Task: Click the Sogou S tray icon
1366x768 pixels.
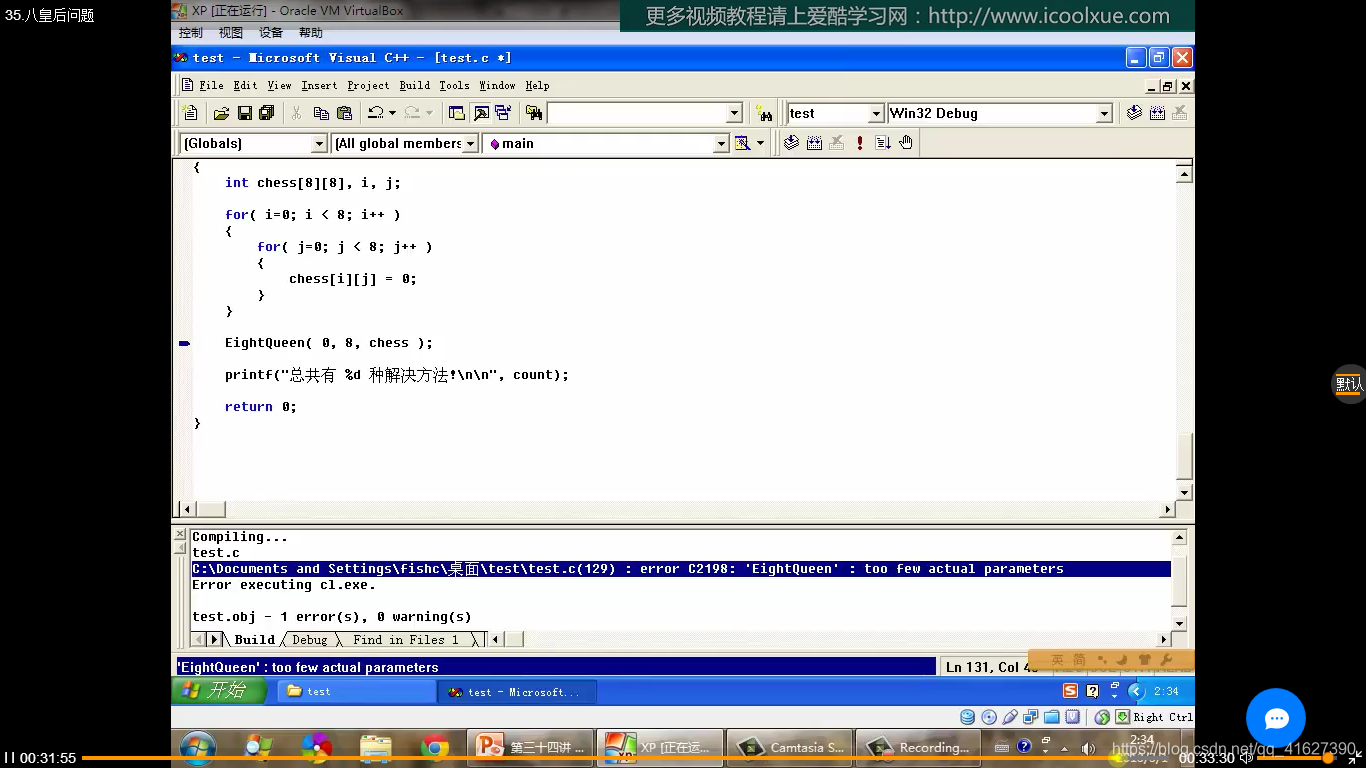Action: click(x=1070, y=691)
